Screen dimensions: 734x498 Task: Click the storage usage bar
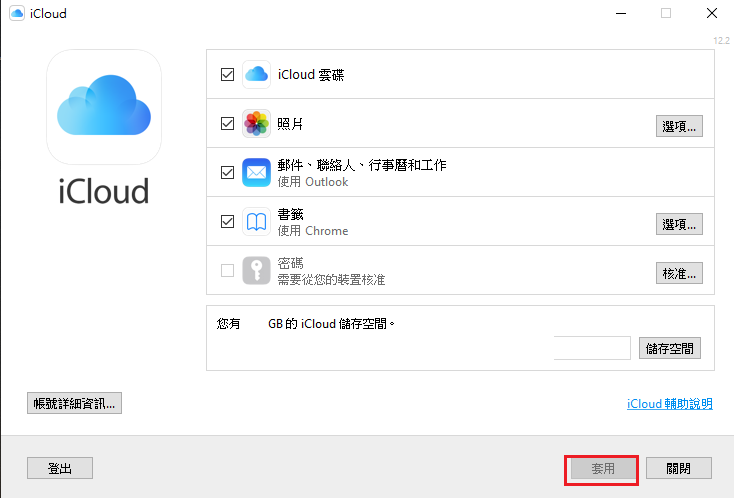592,348
